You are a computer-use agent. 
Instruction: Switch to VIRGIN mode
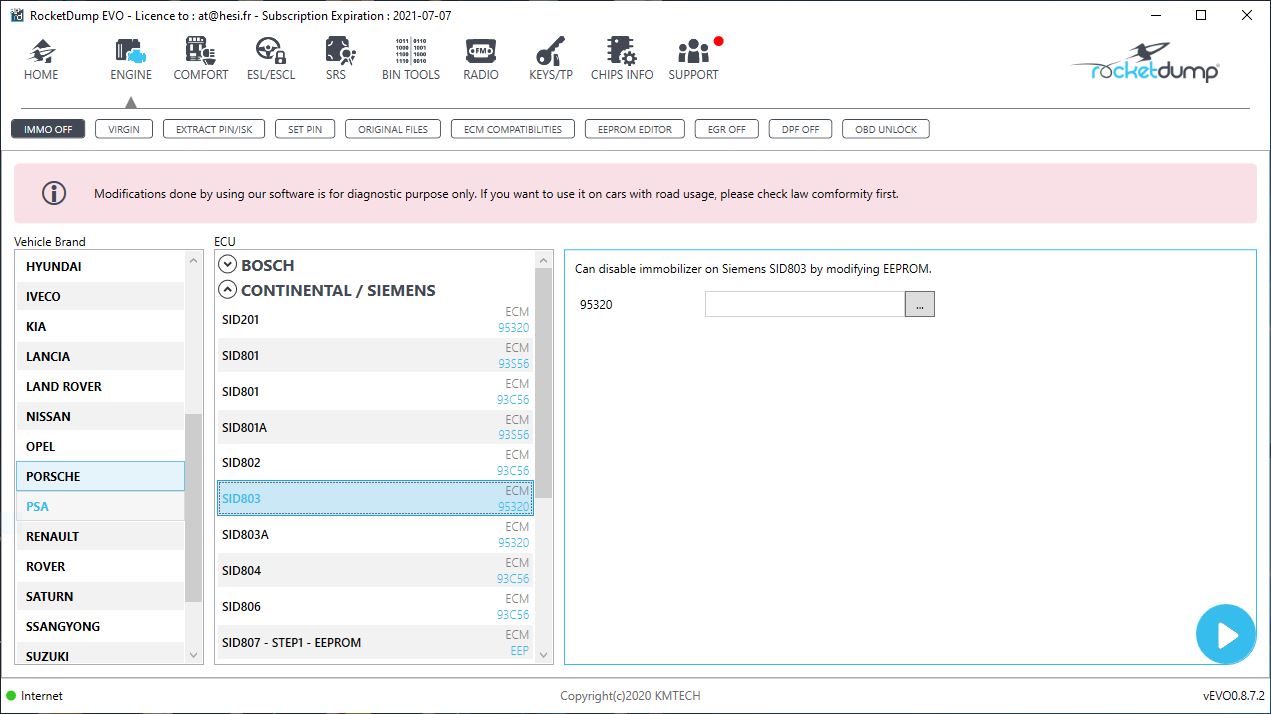tap(123, 128)
